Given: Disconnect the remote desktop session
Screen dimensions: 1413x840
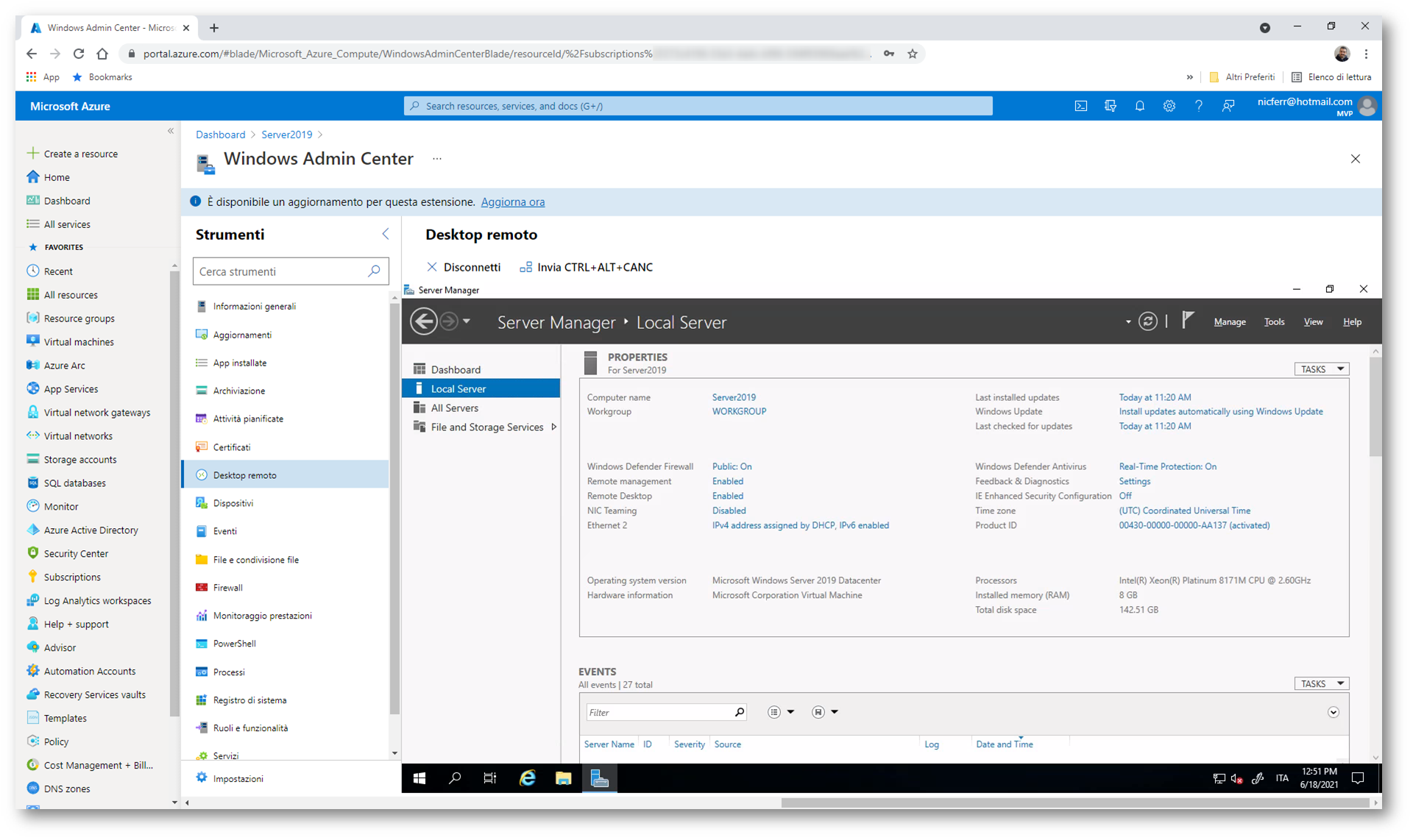Looking at the screenshot, I should point(464,267).
